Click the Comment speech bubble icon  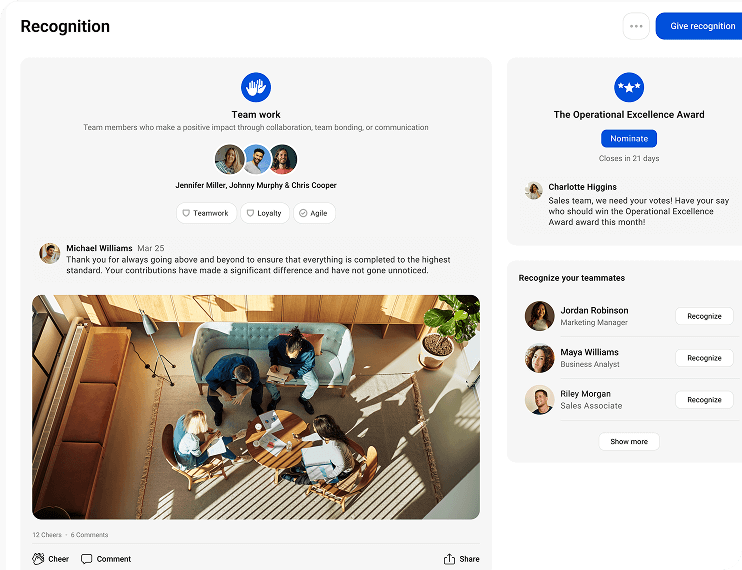tap(87, 559)
